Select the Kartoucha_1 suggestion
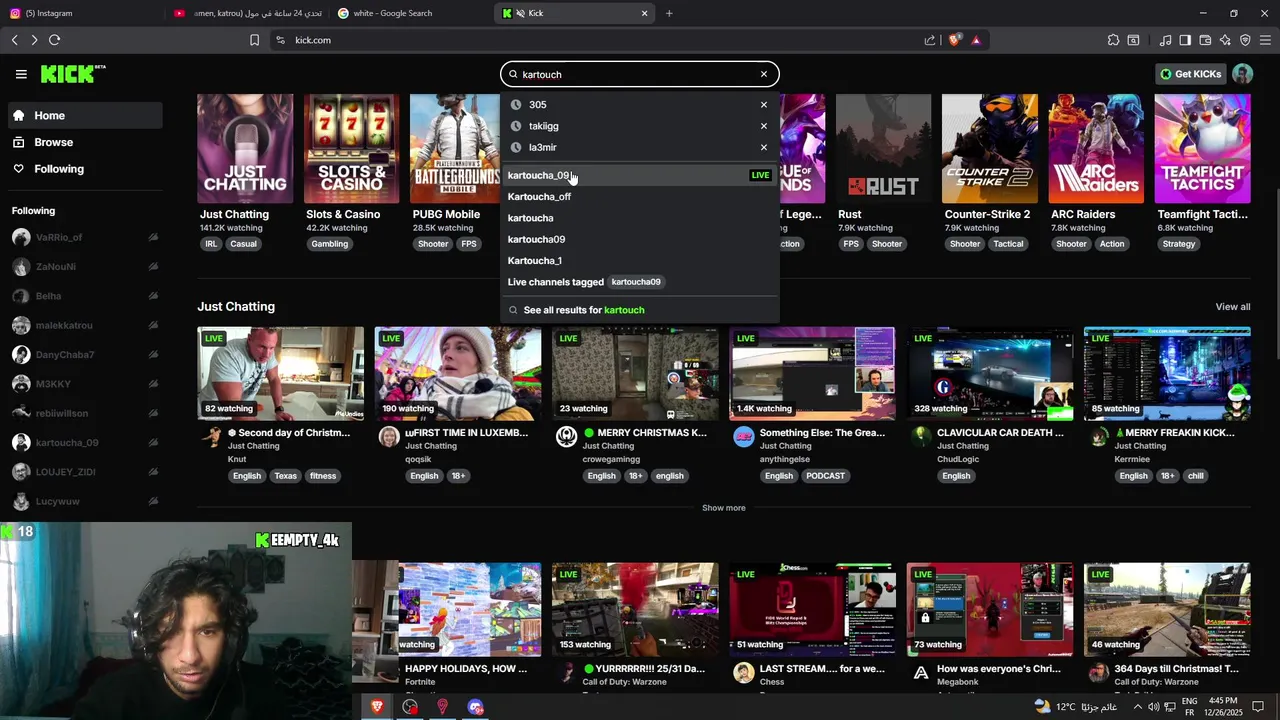 coord(639,261)
